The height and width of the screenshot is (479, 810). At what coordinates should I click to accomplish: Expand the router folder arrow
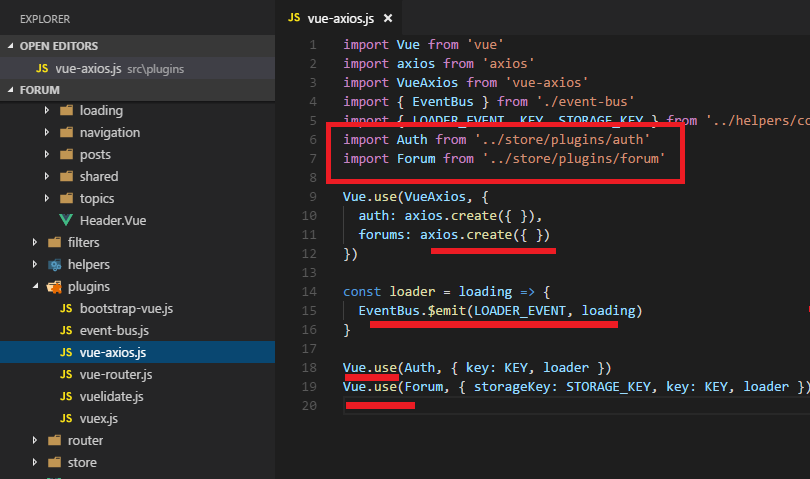pos(35,440)
